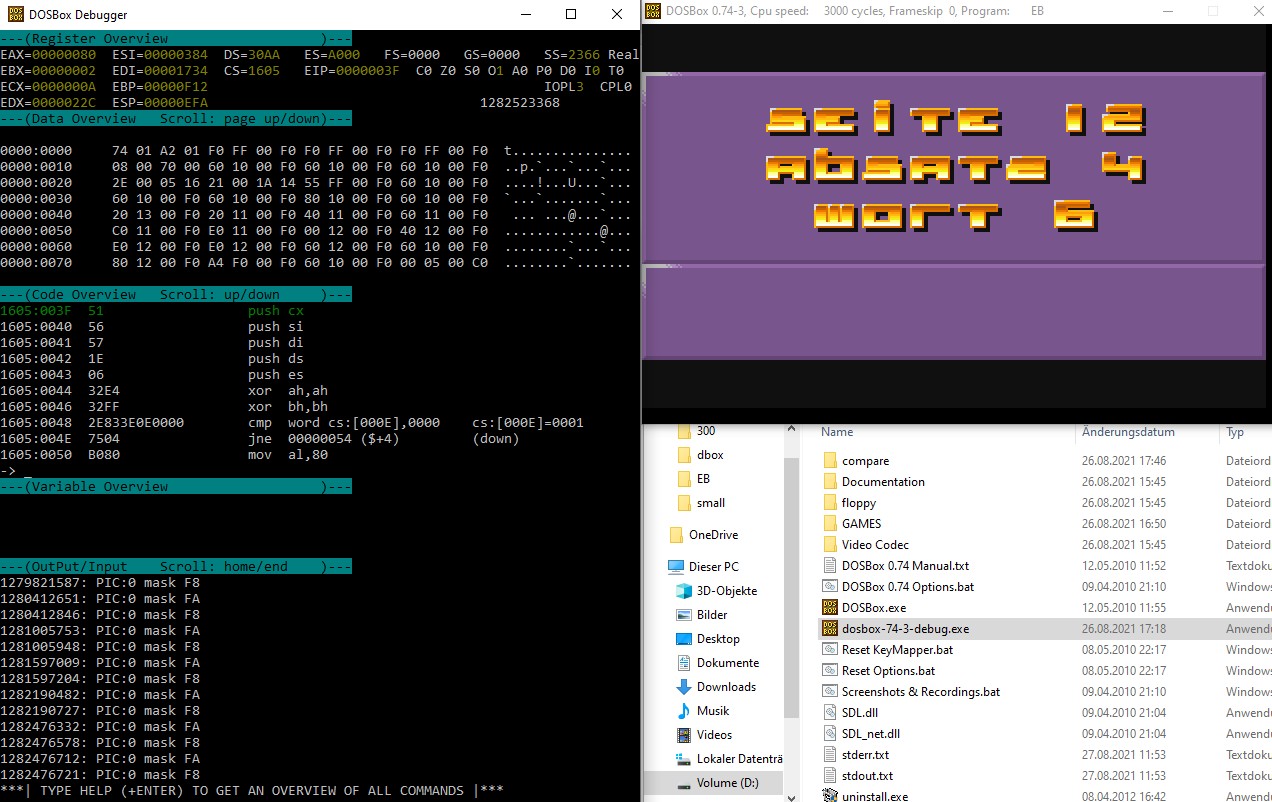Image resolution: width=1272 pixels, height=802 pixels.
Task: Click log line '1279821587: PIC:0 mask F8'
Action: (x=100, y=583)
